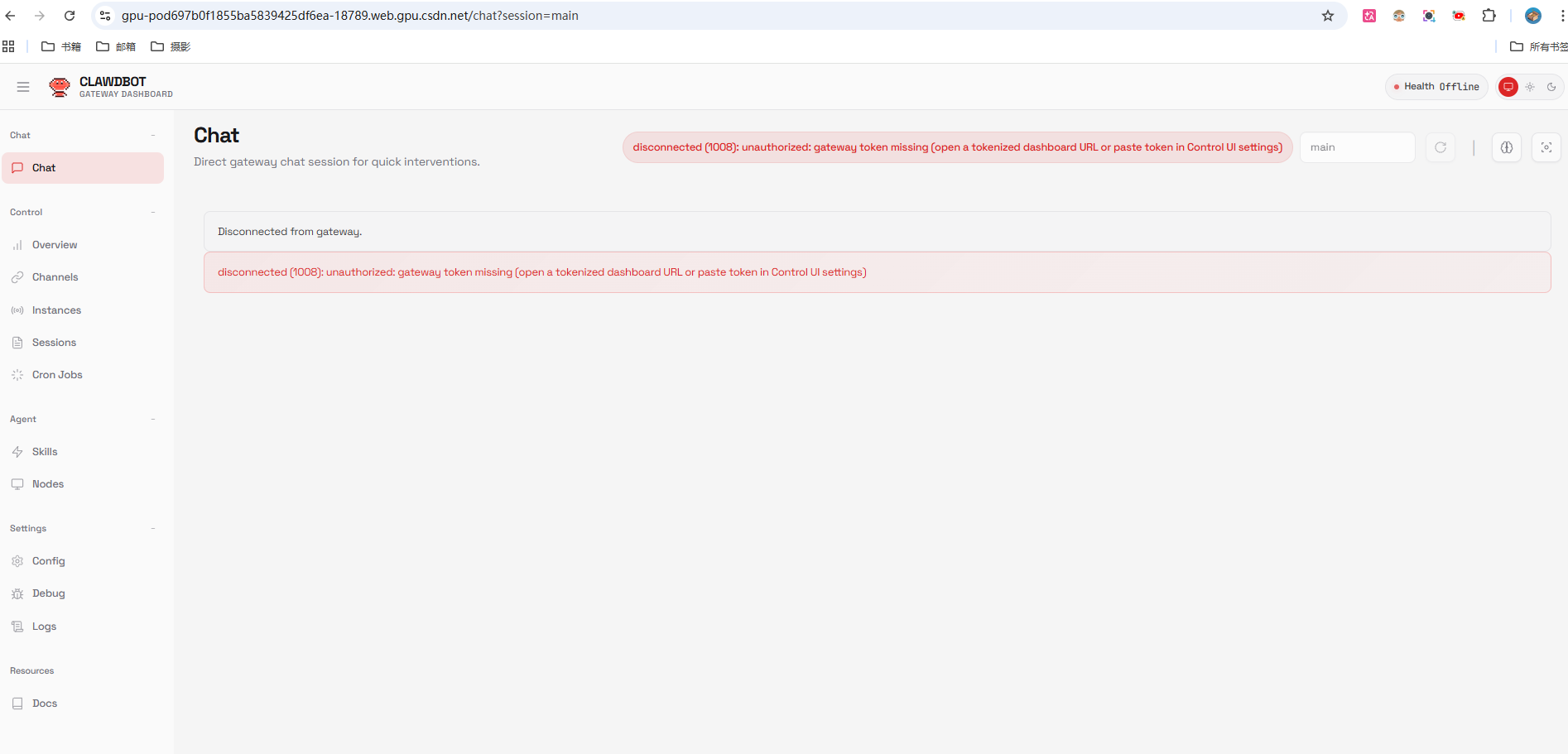
Task: Open the Docs resource link
Action: coord(45,704)
